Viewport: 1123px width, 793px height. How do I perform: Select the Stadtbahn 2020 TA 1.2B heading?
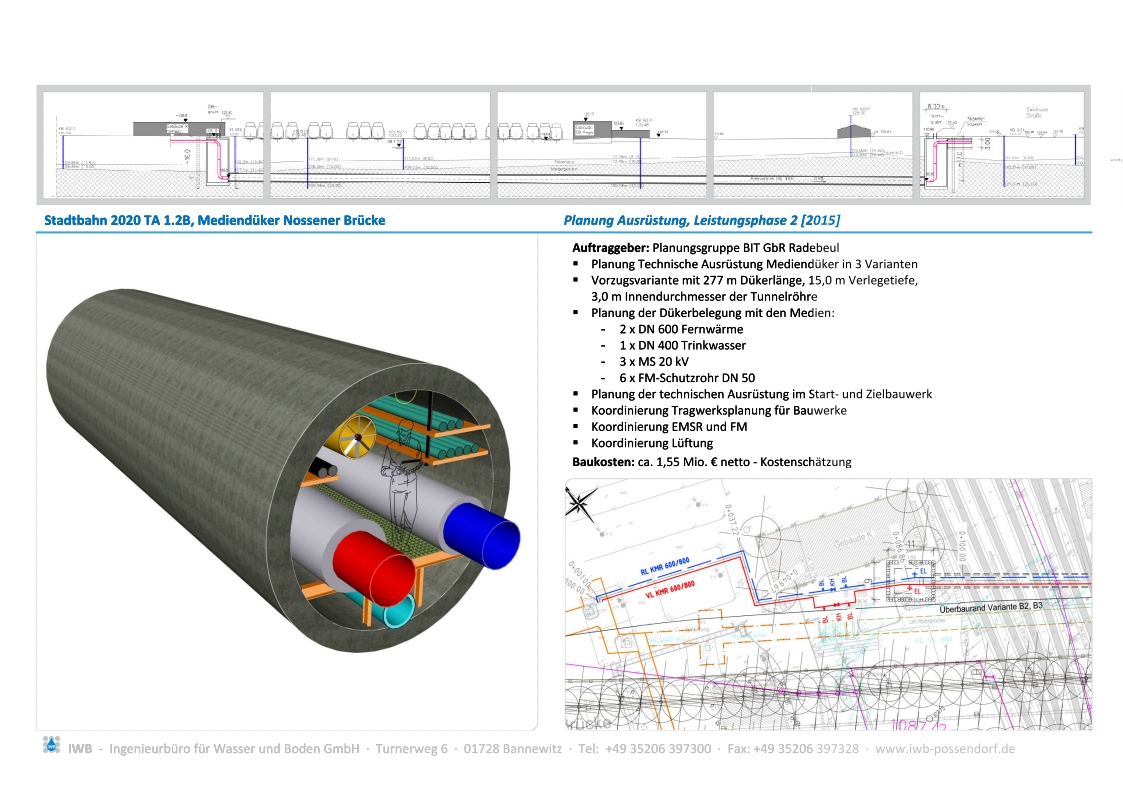click(x=215, y=220)
